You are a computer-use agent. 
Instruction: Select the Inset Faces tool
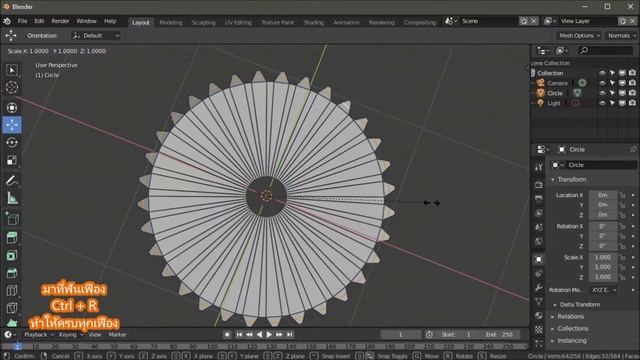pyautogui.click(x=12, y=255)
